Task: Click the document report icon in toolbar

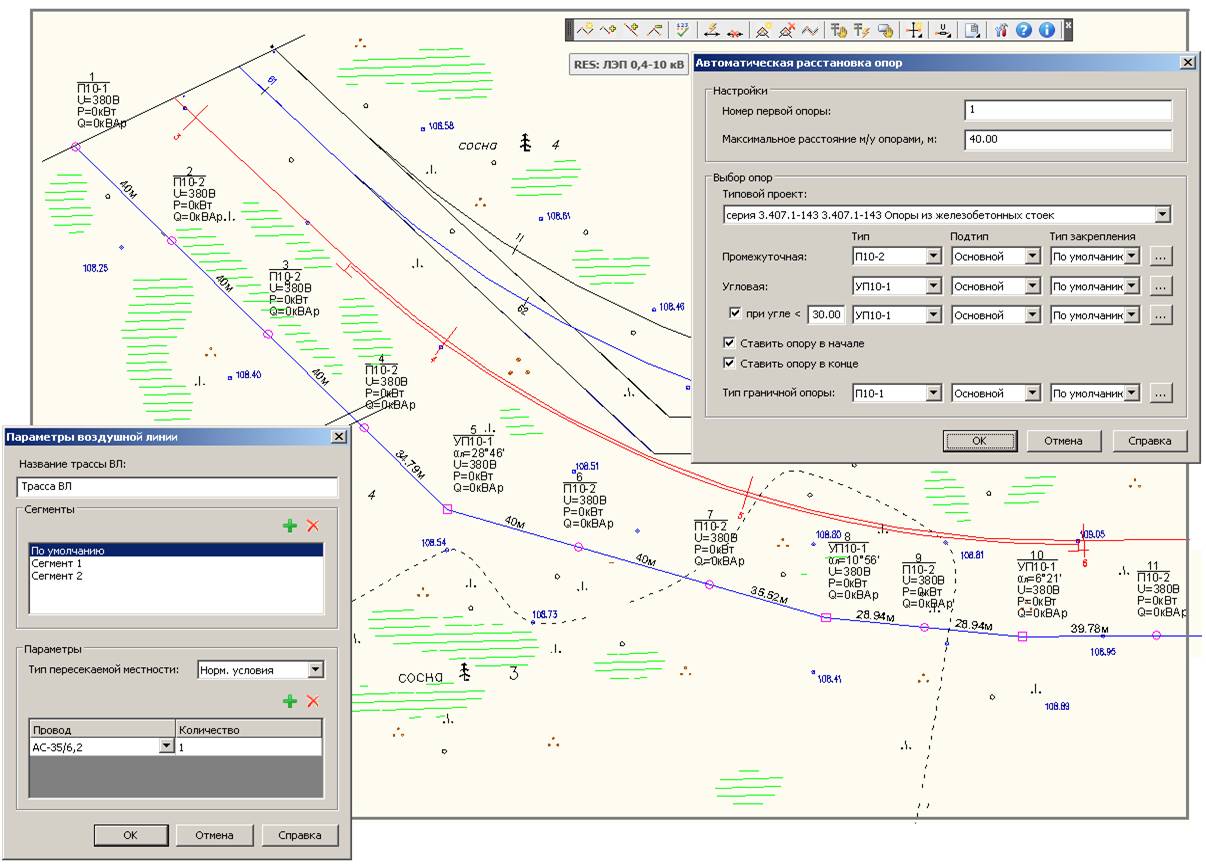Action: [972, 30]
